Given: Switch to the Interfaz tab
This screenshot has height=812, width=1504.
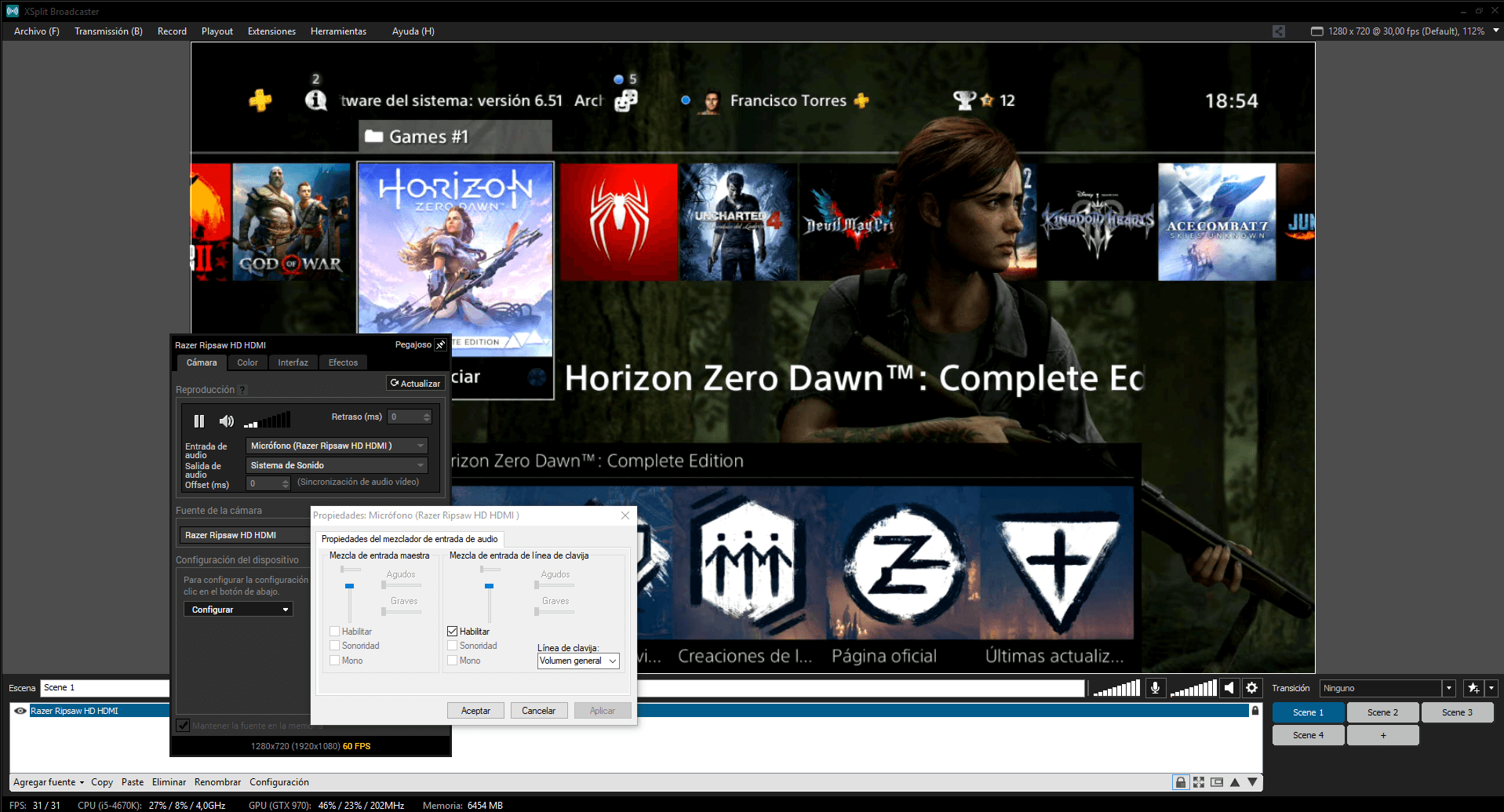Looking at the screenshot, I should [x=293, y=362].
